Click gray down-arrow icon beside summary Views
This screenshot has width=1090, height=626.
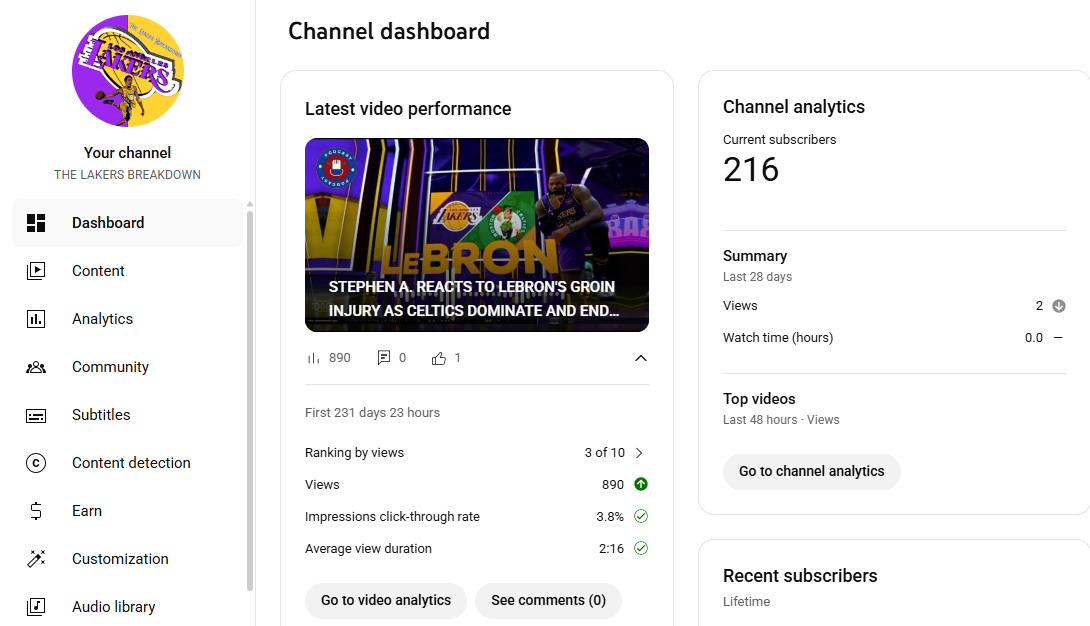coord(1059,306)
